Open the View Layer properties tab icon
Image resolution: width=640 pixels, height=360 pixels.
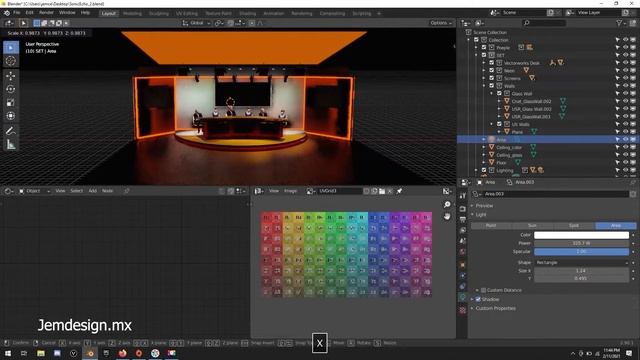click(x=462, y=230)
